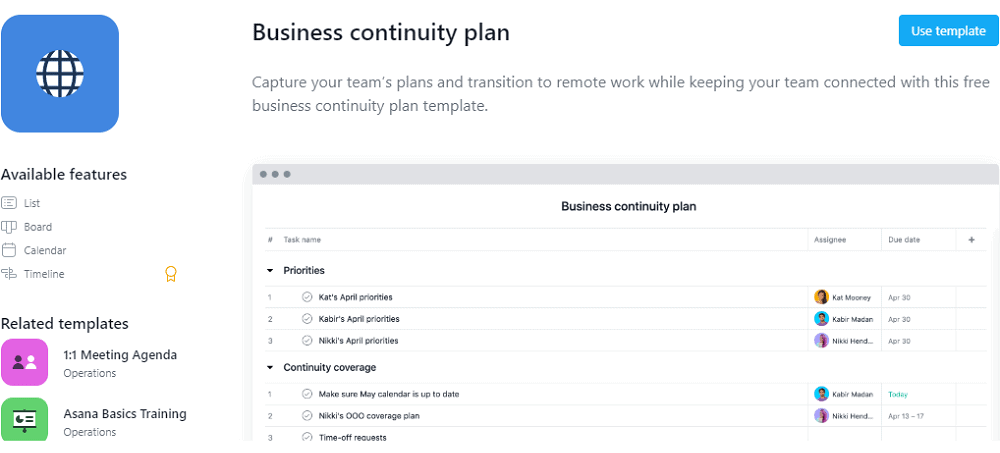Click the blue globe template icon

(x=60, y=73)
